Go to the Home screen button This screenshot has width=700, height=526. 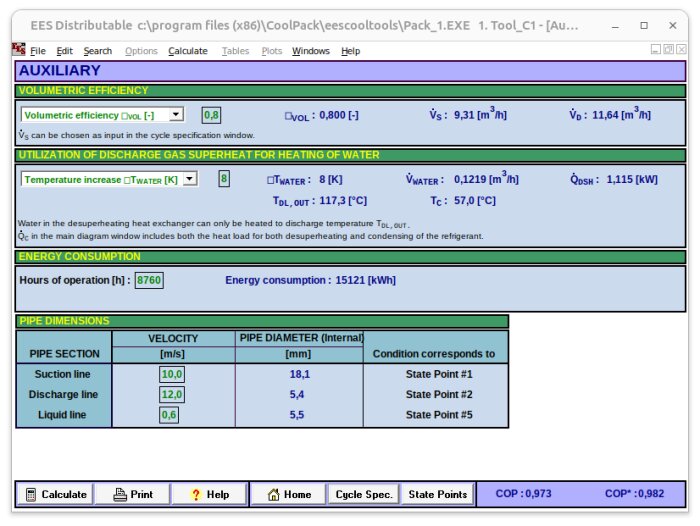(288, 494)
